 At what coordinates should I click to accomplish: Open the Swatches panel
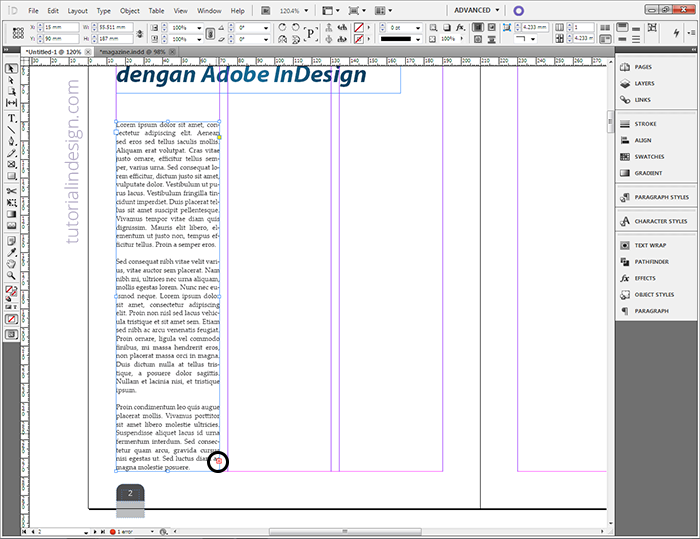click(649, 157)
